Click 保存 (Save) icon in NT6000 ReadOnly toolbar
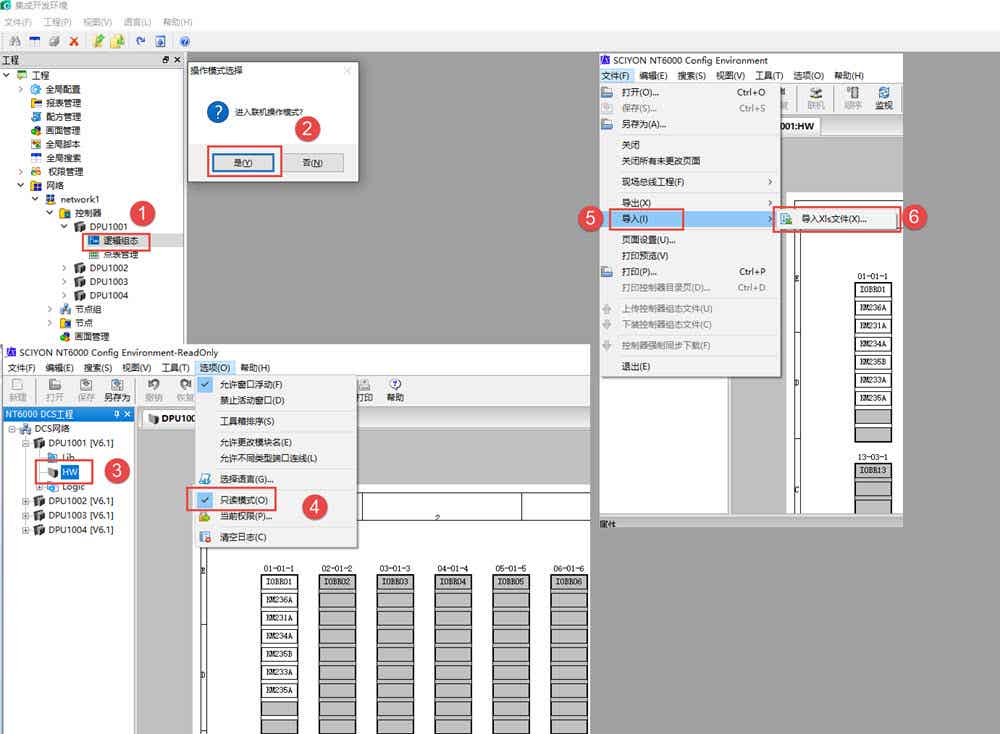Screen dimensions: 1000x734 coord(86,390)
